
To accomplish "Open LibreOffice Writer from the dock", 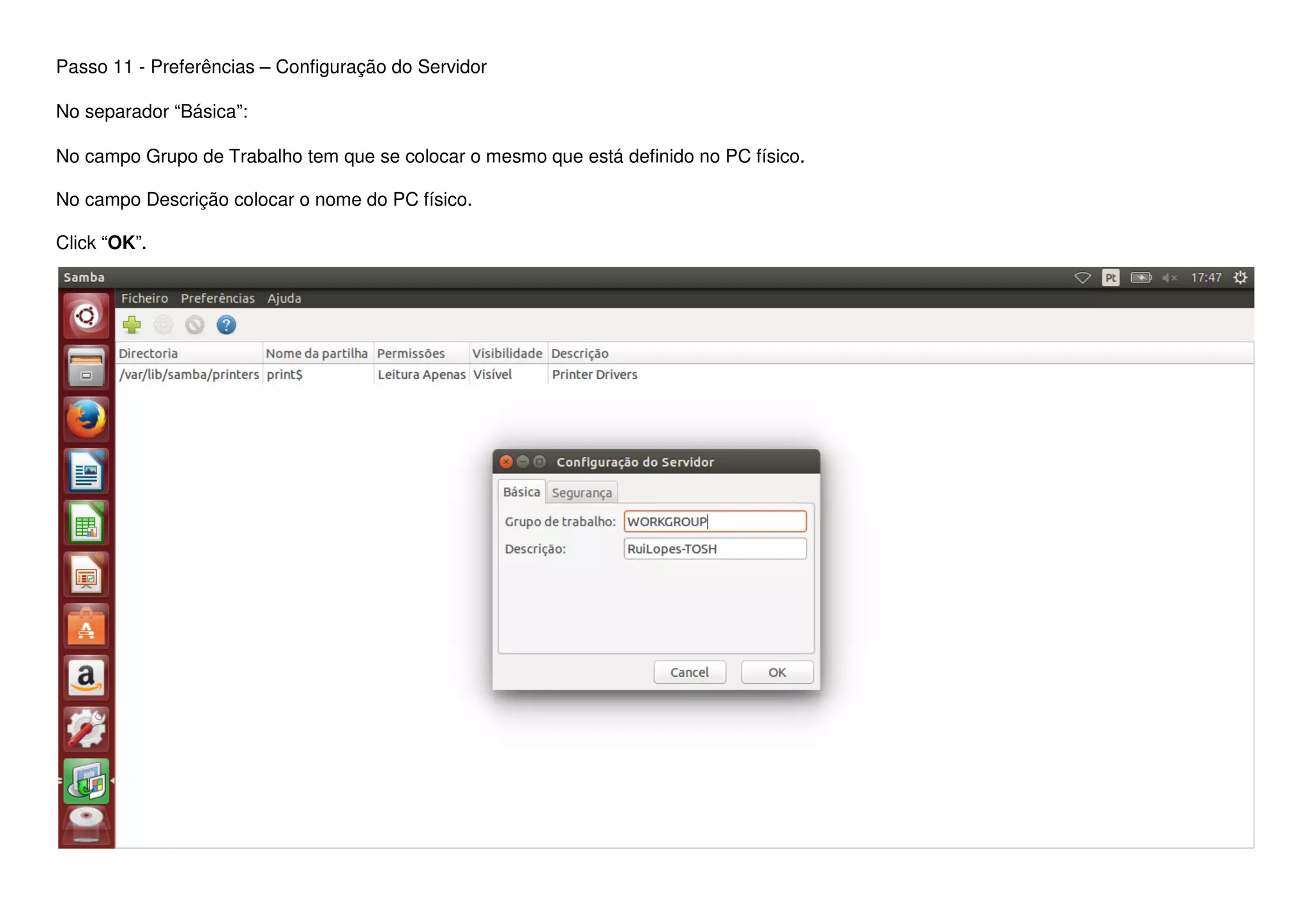I will (86, 471).
